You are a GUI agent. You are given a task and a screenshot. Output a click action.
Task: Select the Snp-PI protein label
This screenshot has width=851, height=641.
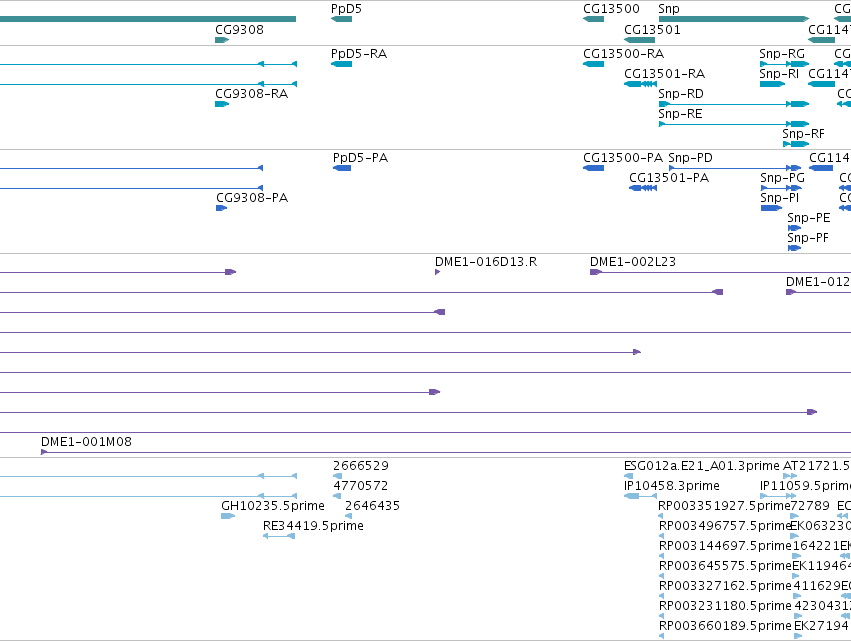coord(779,198)
